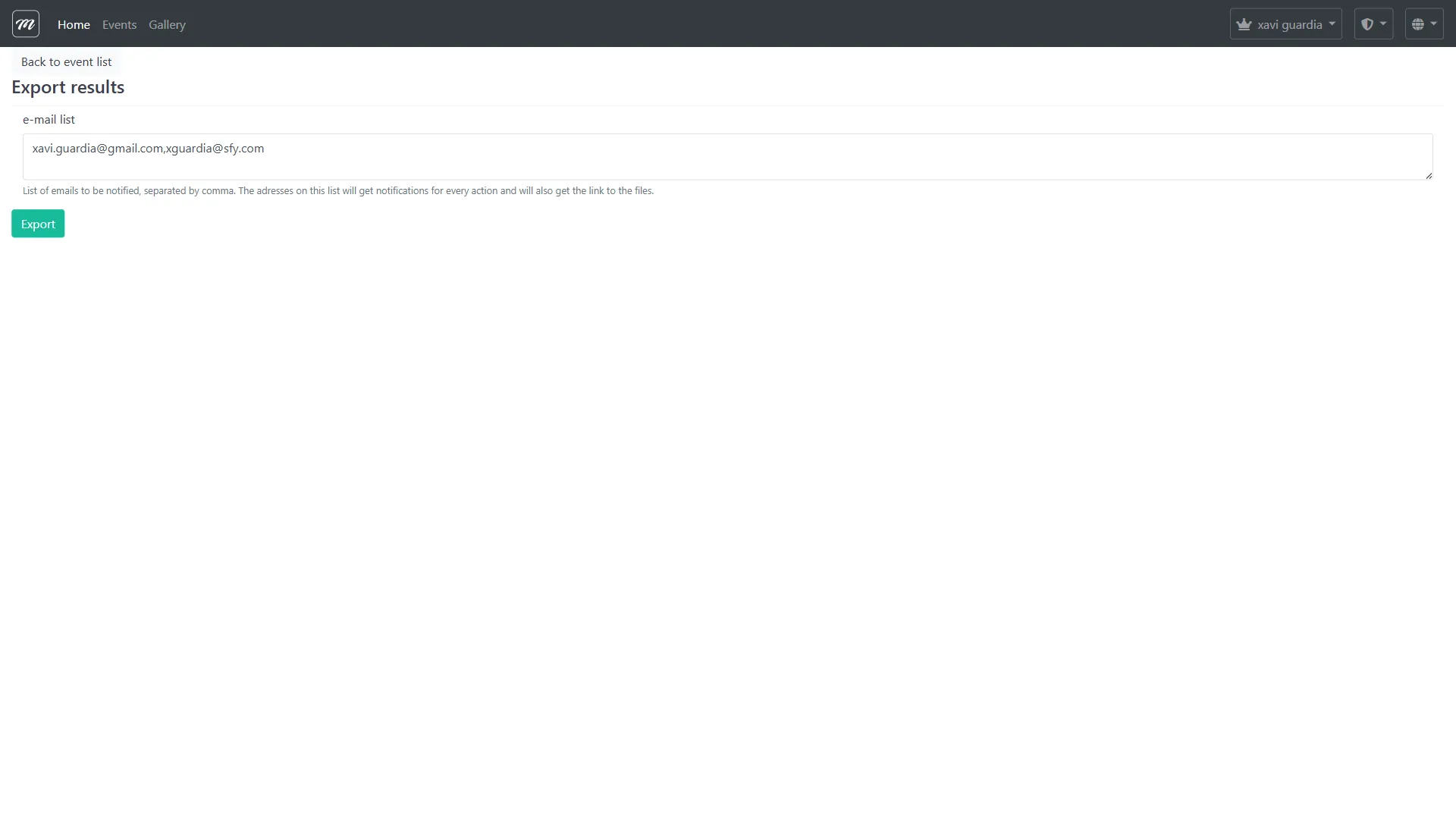Open the language selector dropdown
The width and height of the screenshot is (1456, 819).
1423,23
